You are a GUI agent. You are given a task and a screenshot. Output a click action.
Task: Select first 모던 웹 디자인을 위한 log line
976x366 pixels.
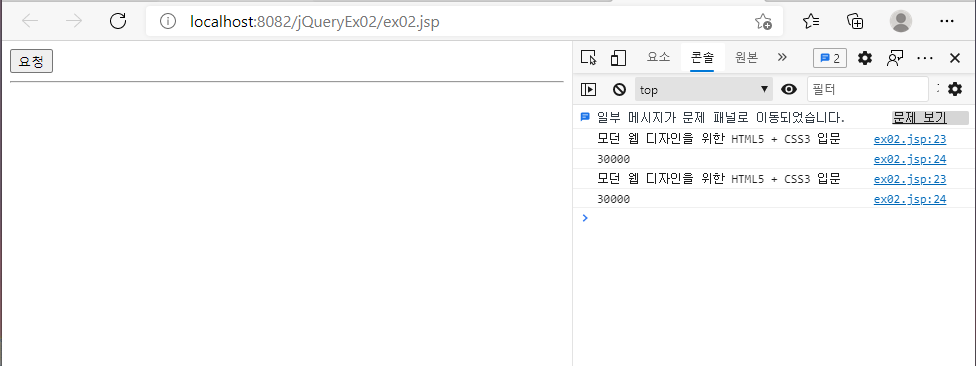[x=719, y=139]
